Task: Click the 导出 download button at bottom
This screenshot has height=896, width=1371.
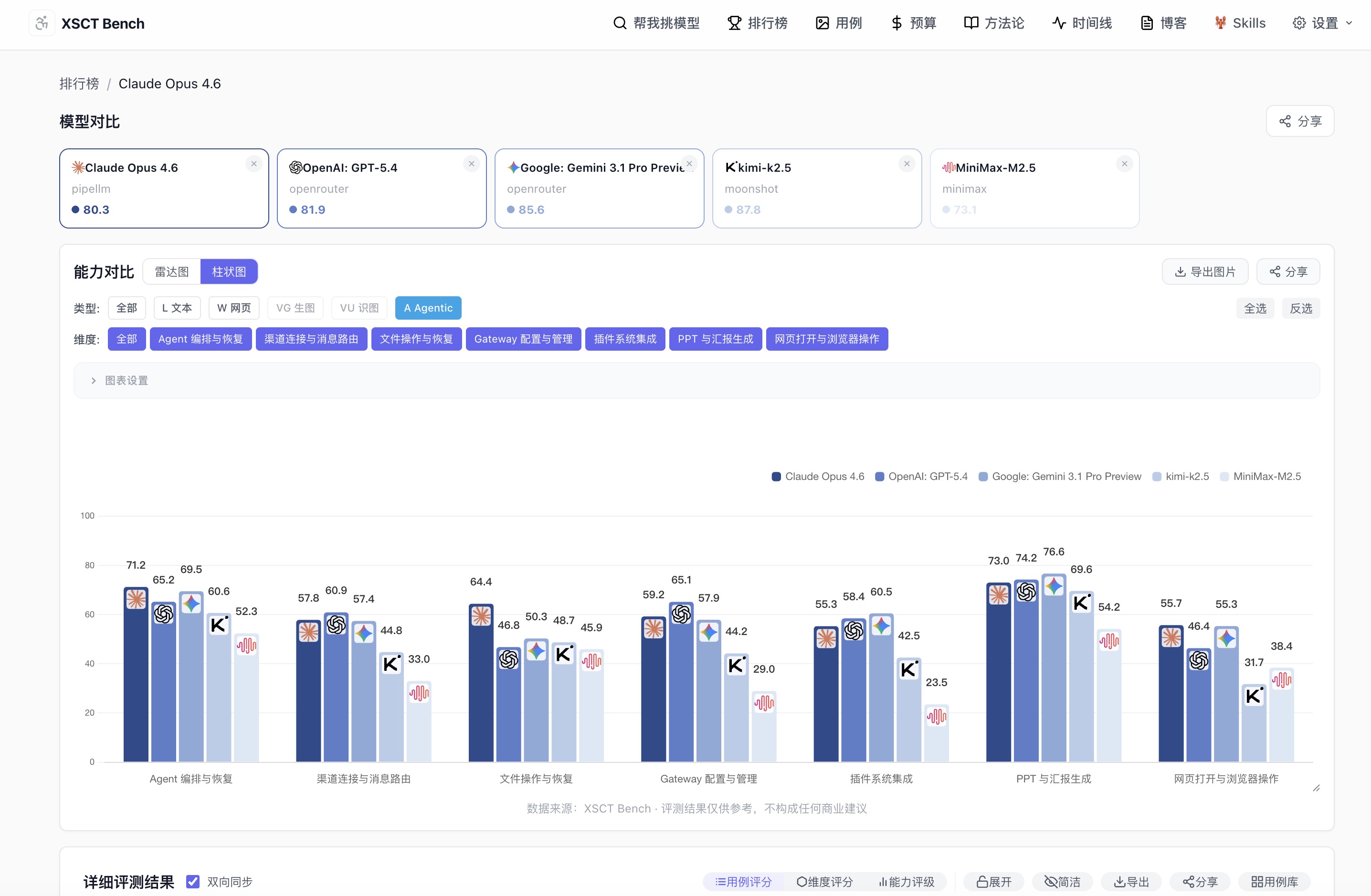Action: (1131, 882)
